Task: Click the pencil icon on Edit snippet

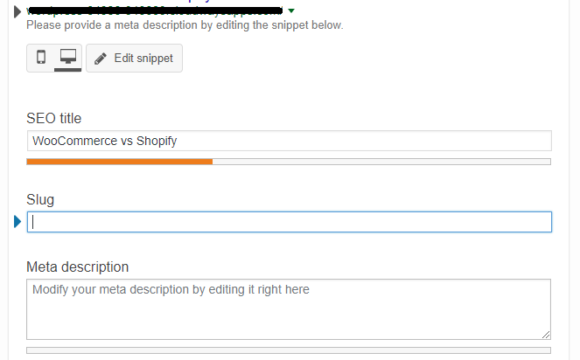Action: [x=100, y=58]
